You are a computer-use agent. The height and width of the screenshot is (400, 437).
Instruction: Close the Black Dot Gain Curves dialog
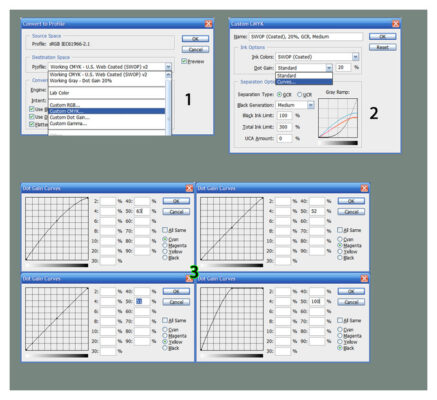364,278
